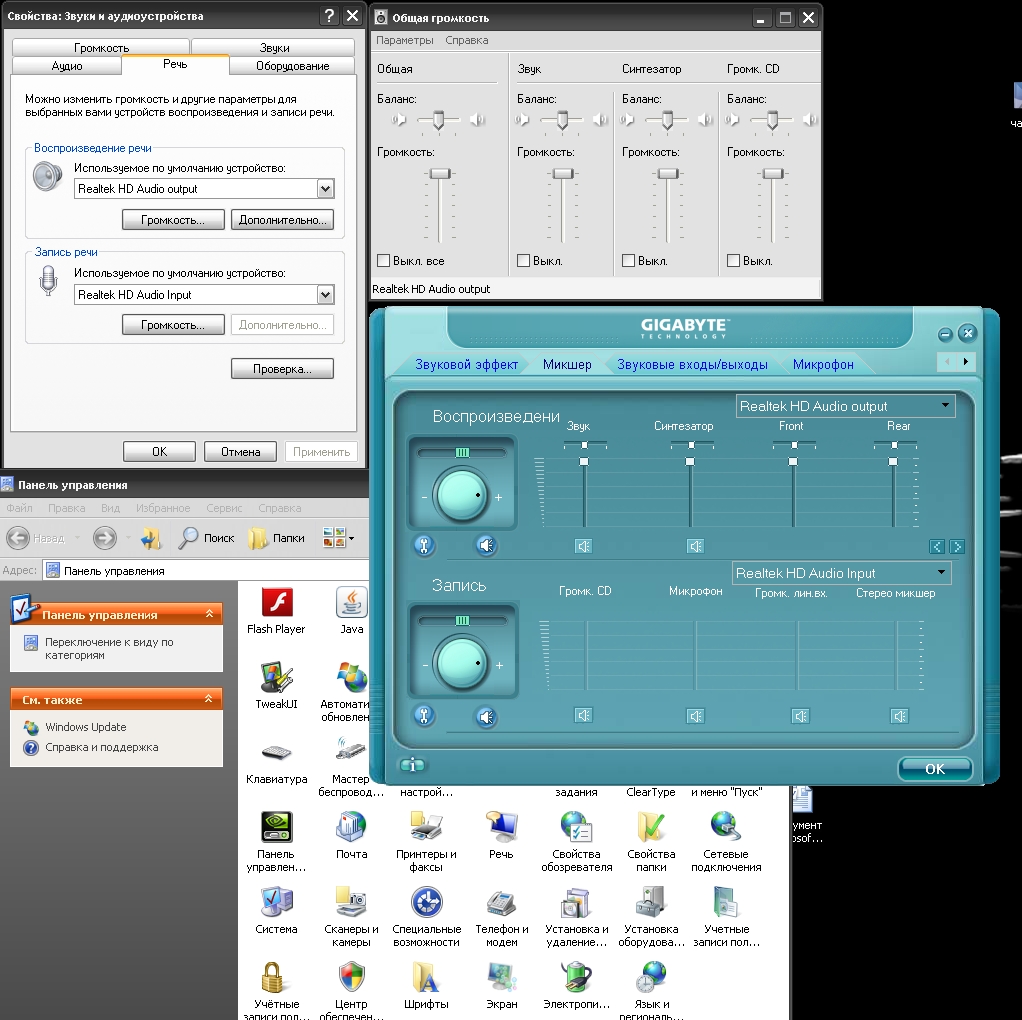Click the Общая volume slider thumb
Screen dimensions: 1022x1020
[x=440, y=173]
